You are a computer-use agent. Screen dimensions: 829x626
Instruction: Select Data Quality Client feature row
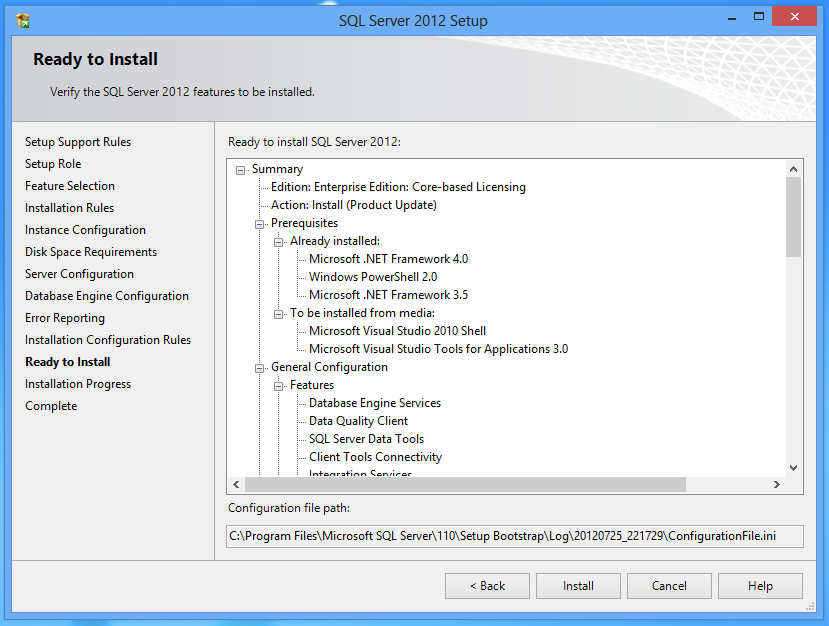pyautogui.click(x=358, y=421)
